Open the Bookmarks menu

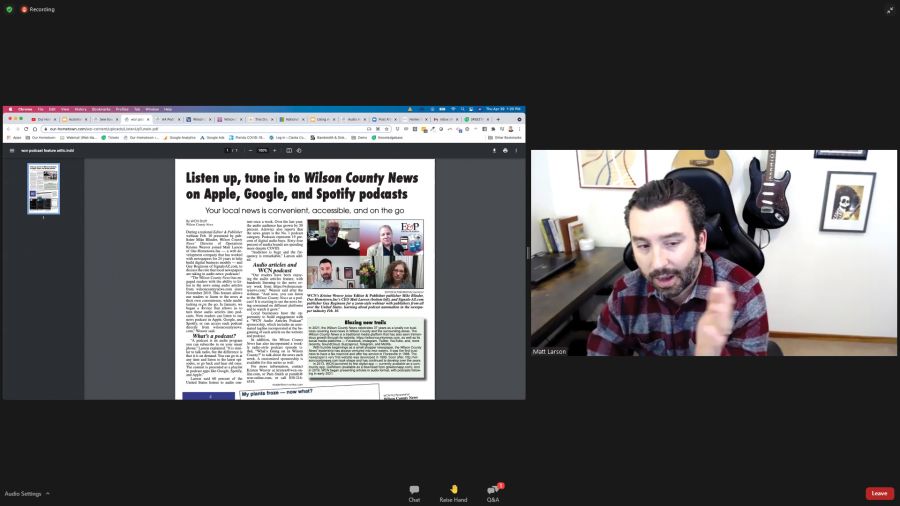(101, 109)
